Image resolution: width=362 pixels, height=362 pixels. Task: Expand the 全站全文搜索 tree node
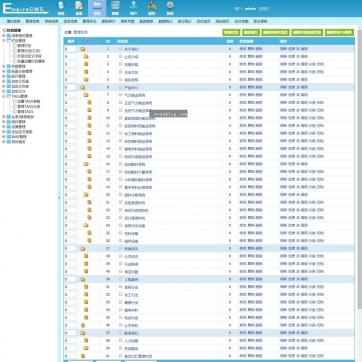tap(4, 132)
